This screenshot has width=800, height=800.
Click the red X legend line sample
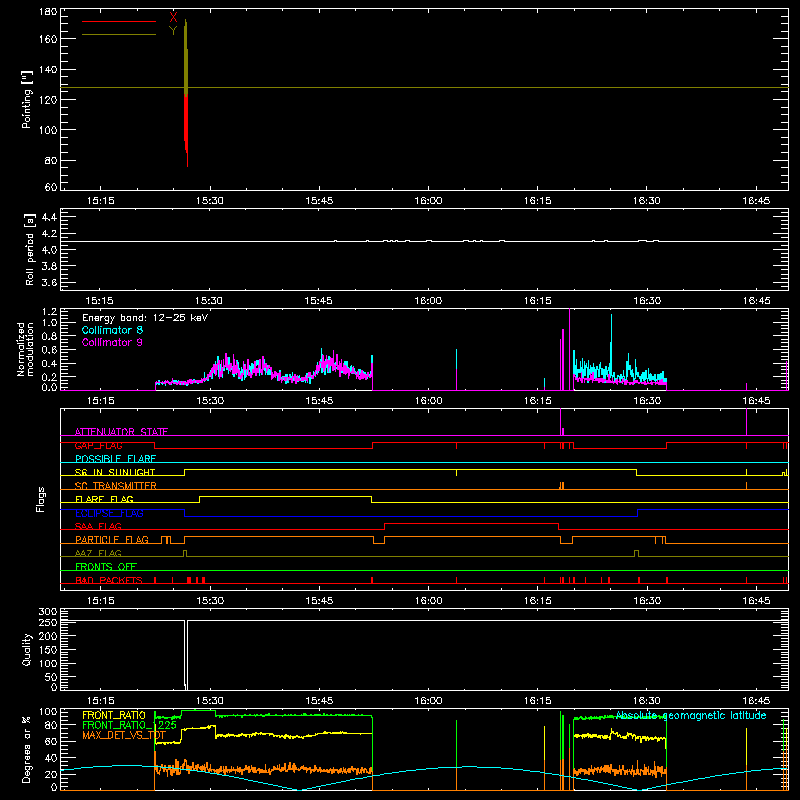[x=119, y=21]
